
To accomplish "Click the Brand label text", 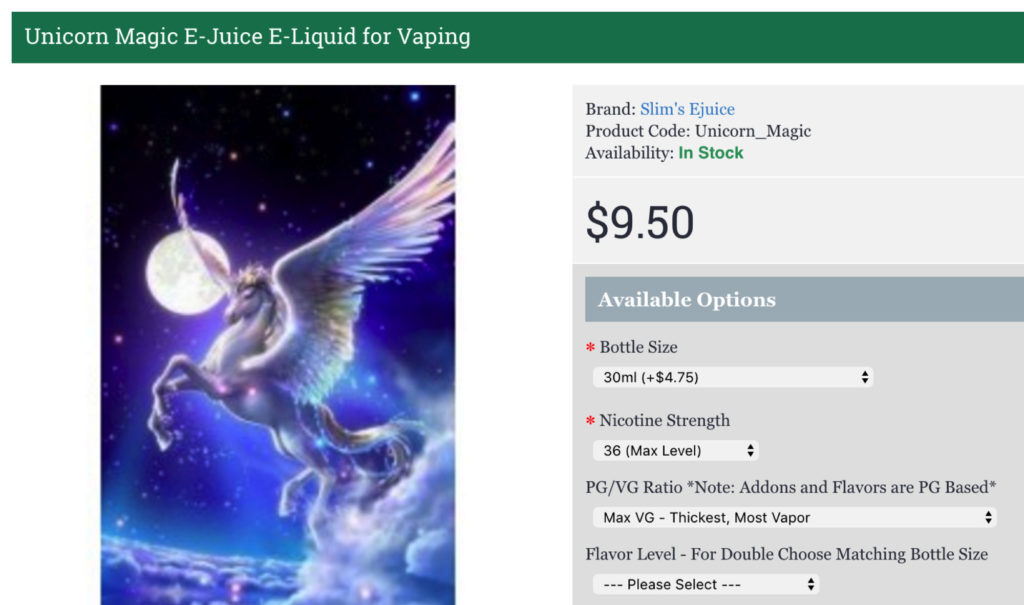I will tap(610, 109).
